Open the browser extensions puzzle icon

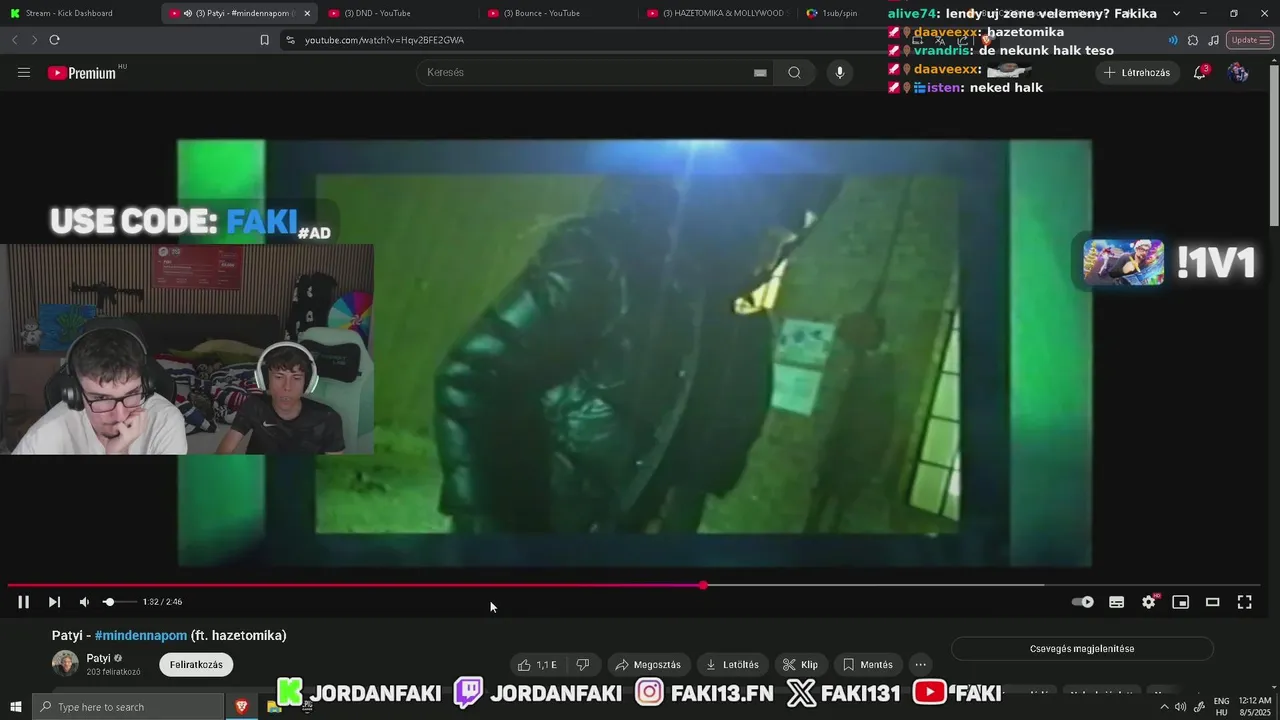(x=1193, y=40)
